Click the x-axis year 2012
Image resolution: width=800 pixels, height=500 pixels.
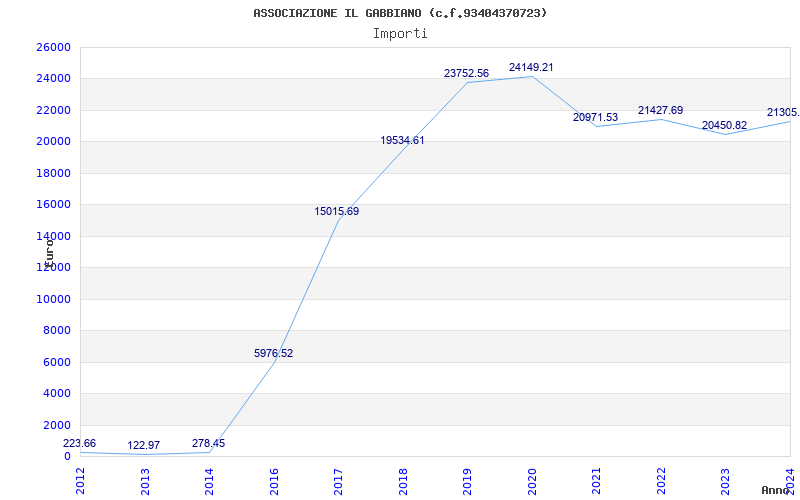coord(81,481)
